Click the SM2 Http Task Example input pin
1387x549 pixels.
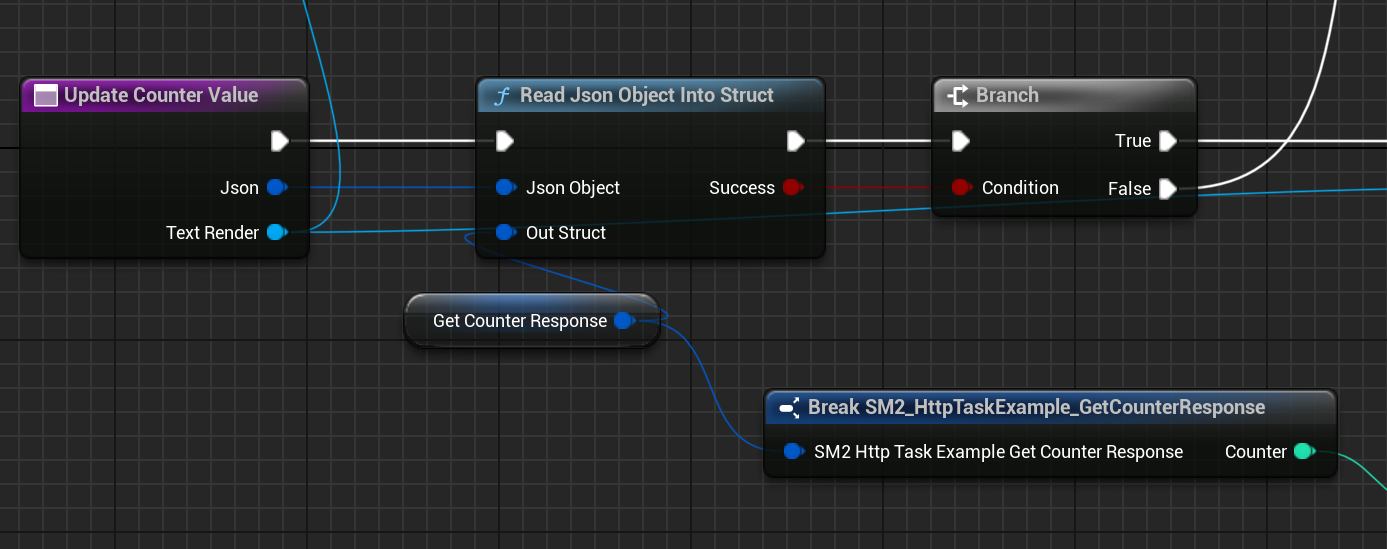tap(793, 452)
